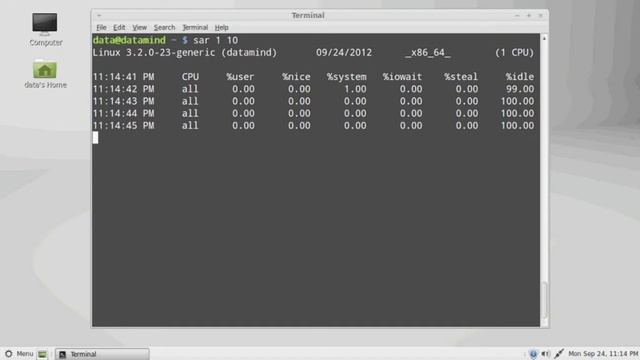Click the 11:14:43 PM timestamp
This screenshot has width=640, height=360.
(x=124, y=101)
